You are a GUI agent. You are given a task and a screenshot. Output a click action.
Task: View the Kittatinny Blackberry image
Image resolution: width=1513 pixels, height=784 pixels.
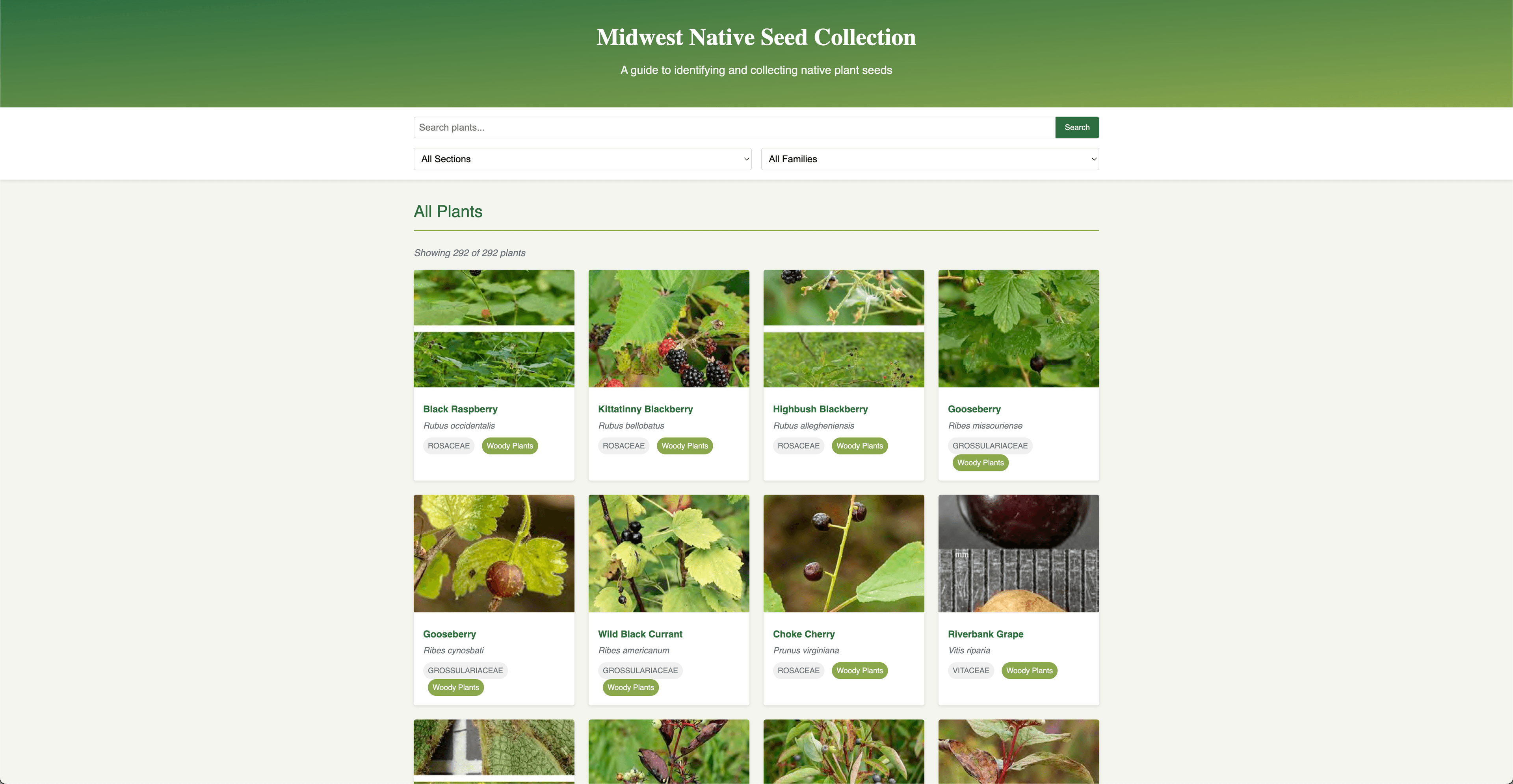668,329
